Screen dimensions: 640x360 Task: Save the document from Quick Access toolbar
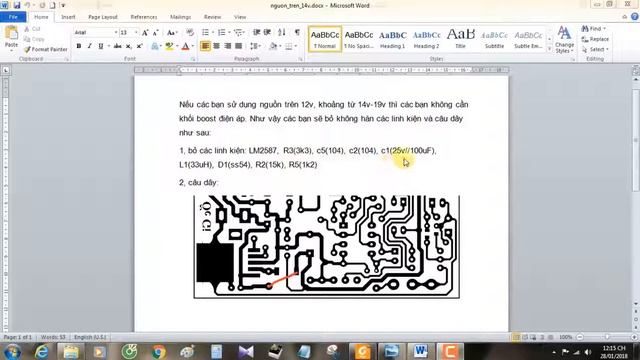[x=17, y=5]
